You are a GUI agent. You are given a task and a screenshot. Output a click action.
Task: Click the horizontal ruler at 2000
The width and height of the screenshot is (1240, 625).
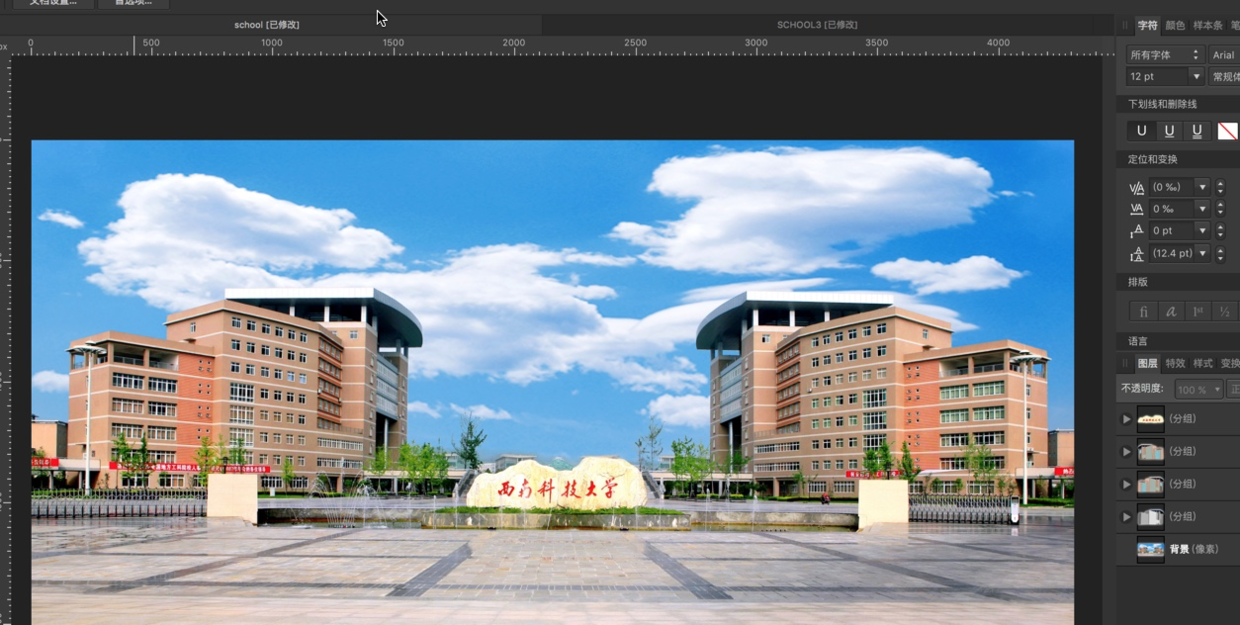click(514, 45)
